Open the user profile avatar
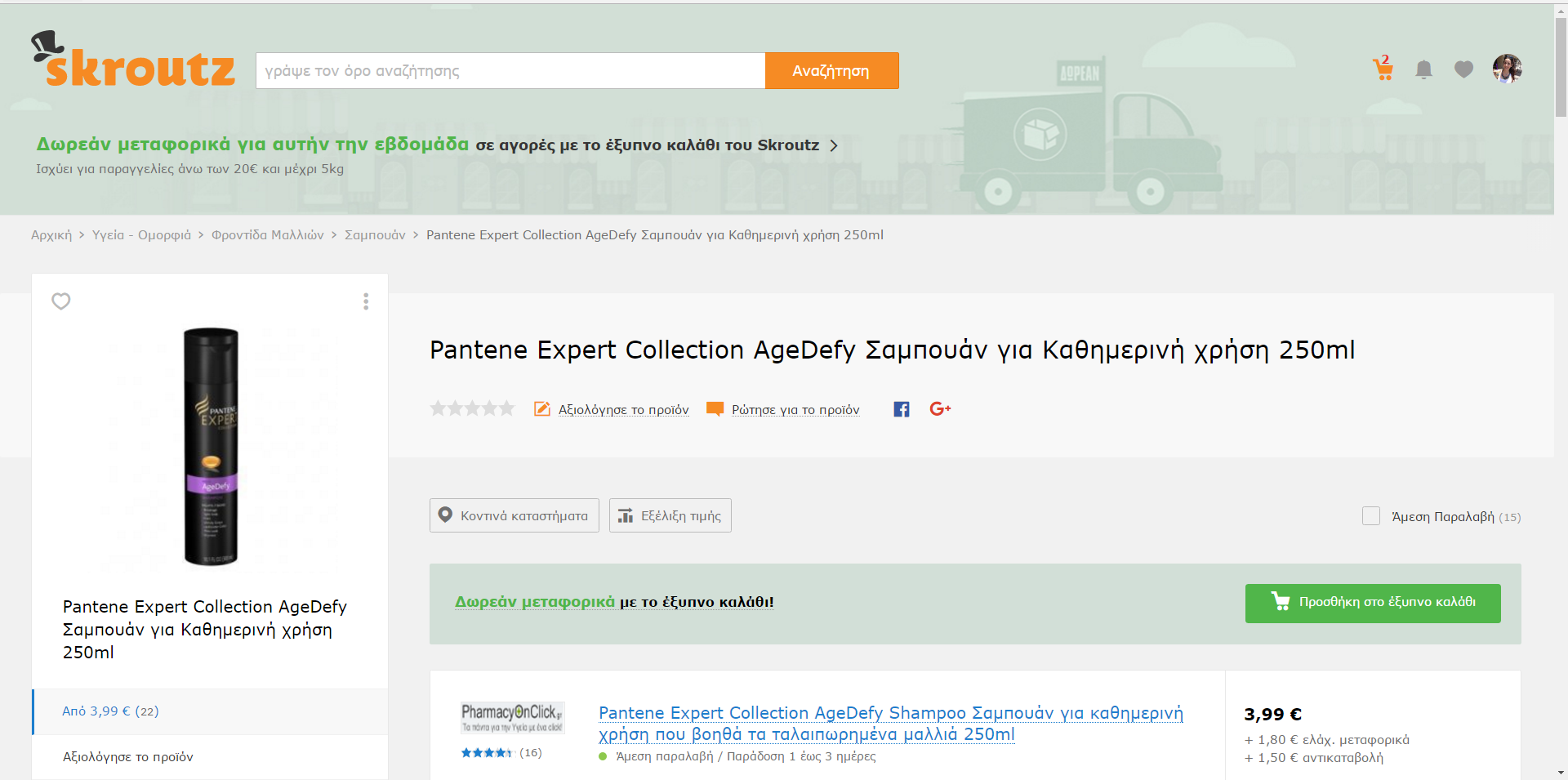This screenshot has height=780, width=1568. click(x=1508, y=69)
